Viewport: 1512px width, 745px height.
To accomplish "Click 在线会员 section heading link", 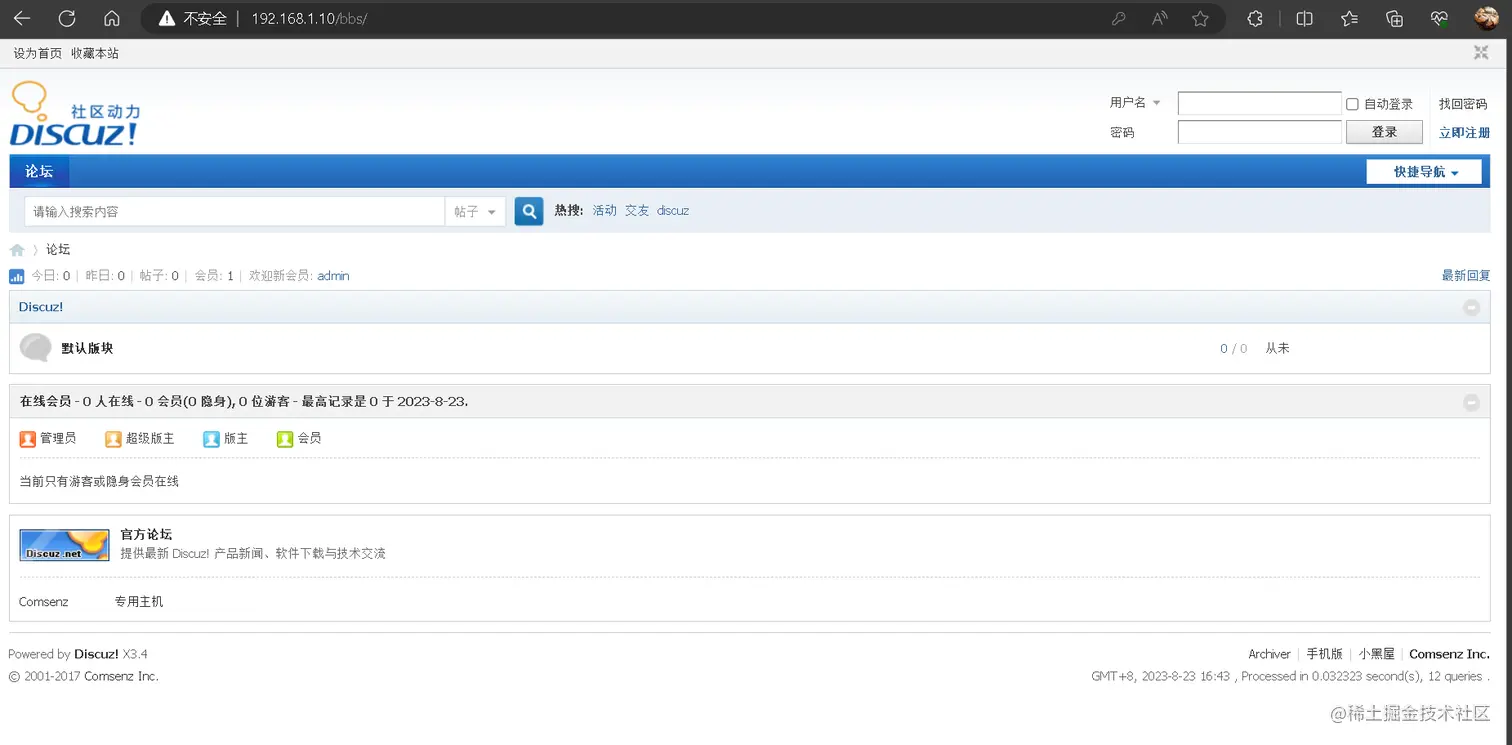I will [x=45, y=401].
